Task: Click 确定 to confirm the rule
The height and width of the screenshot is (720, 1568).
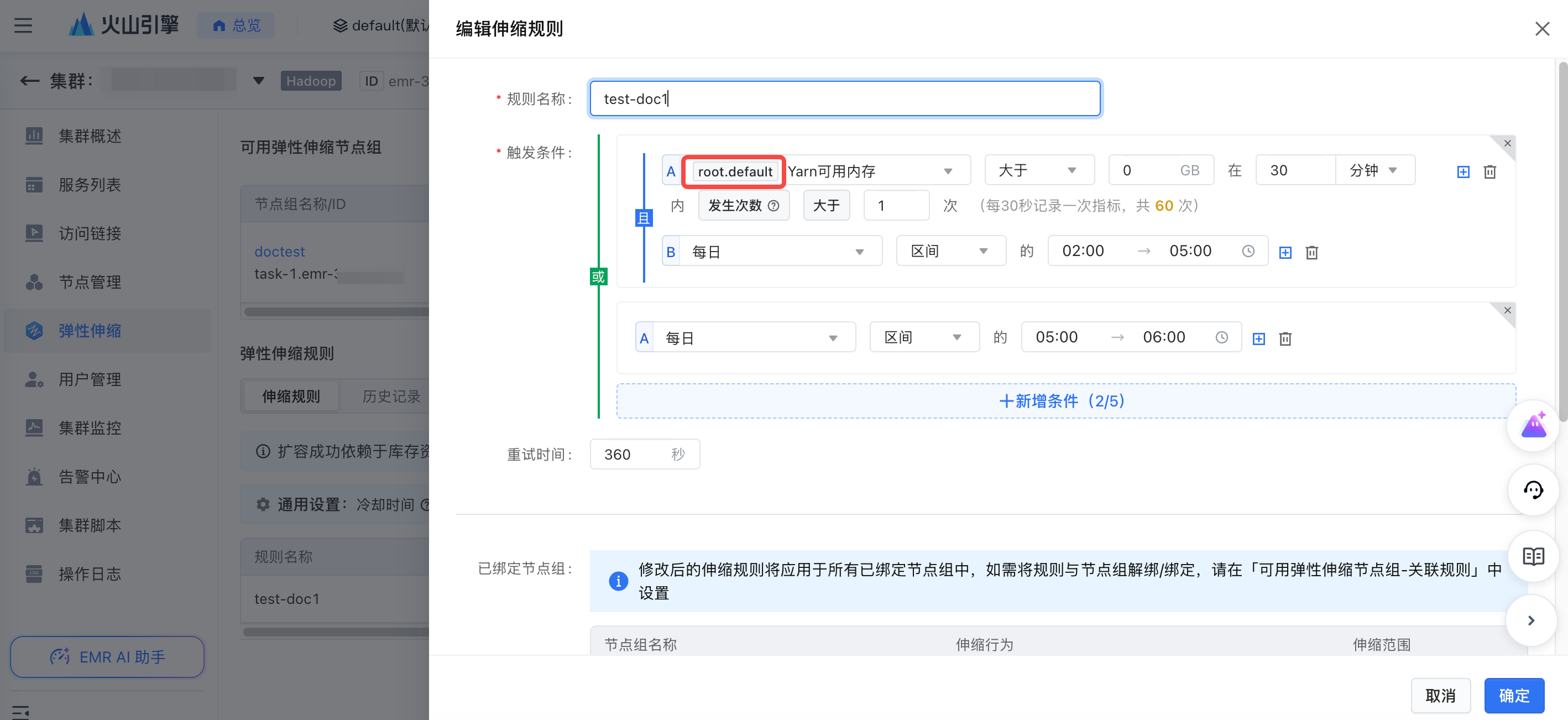Action: click(x=1514, y=696)
